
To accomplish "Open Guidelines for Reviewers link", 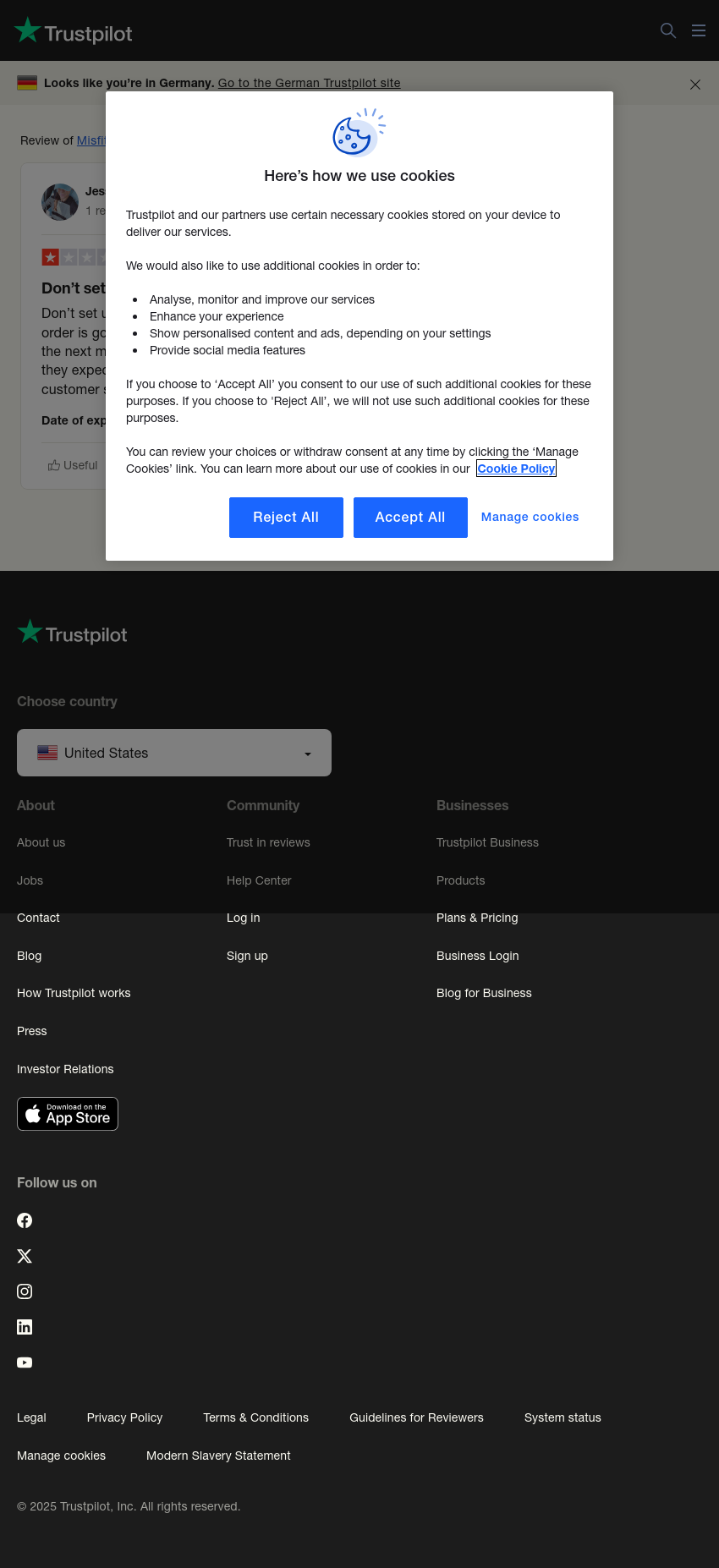I will pos(416,1417).
